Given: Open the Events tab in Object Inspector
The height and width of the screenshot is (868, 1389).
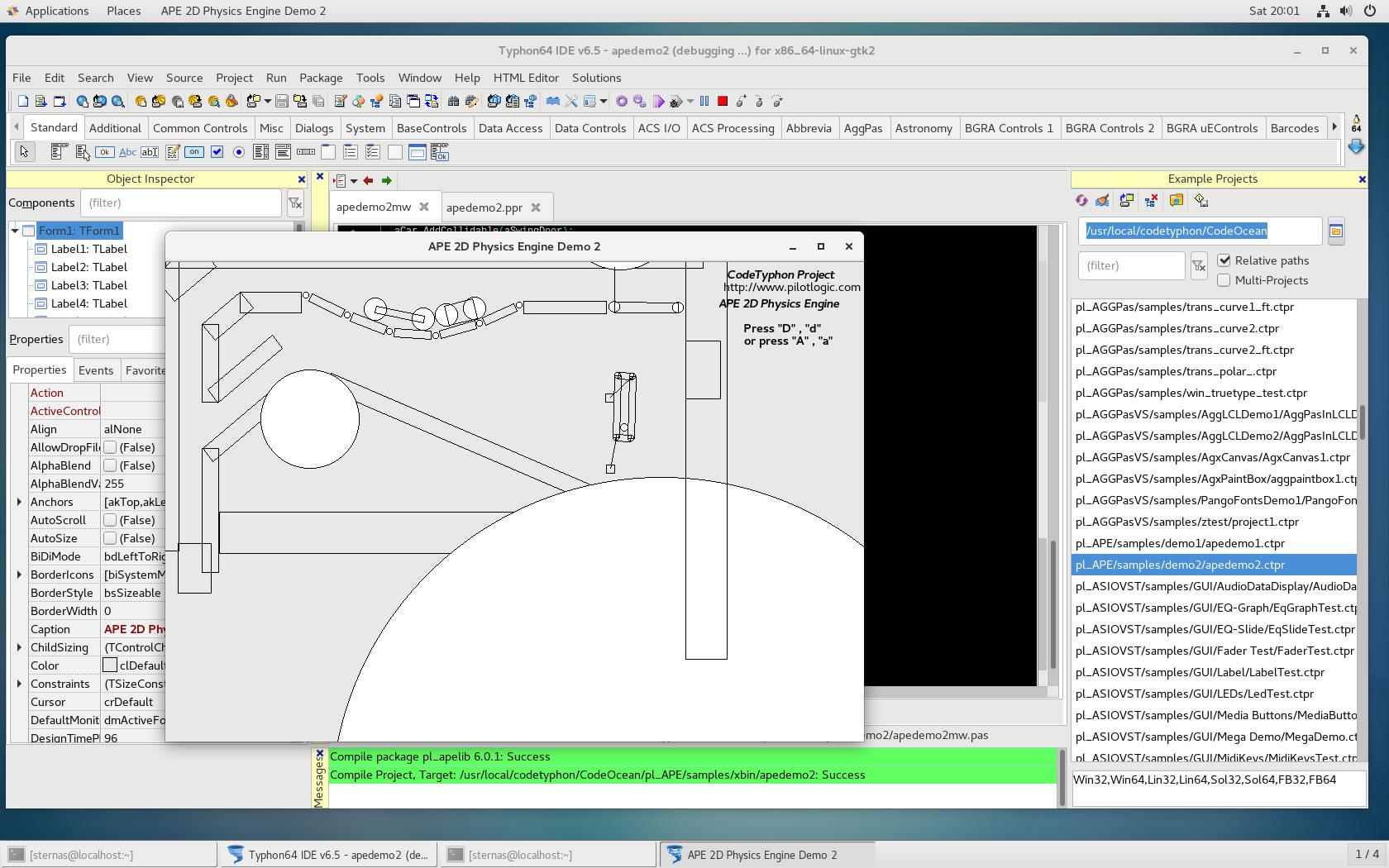Looking at the screenshot, I should [x=96, y=370].
